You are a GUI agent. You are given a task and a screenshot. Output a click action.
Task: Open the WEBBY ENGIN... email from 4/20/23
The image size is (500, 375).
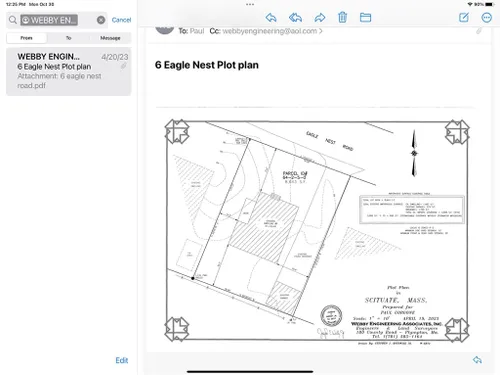click(x=69, y=71)
